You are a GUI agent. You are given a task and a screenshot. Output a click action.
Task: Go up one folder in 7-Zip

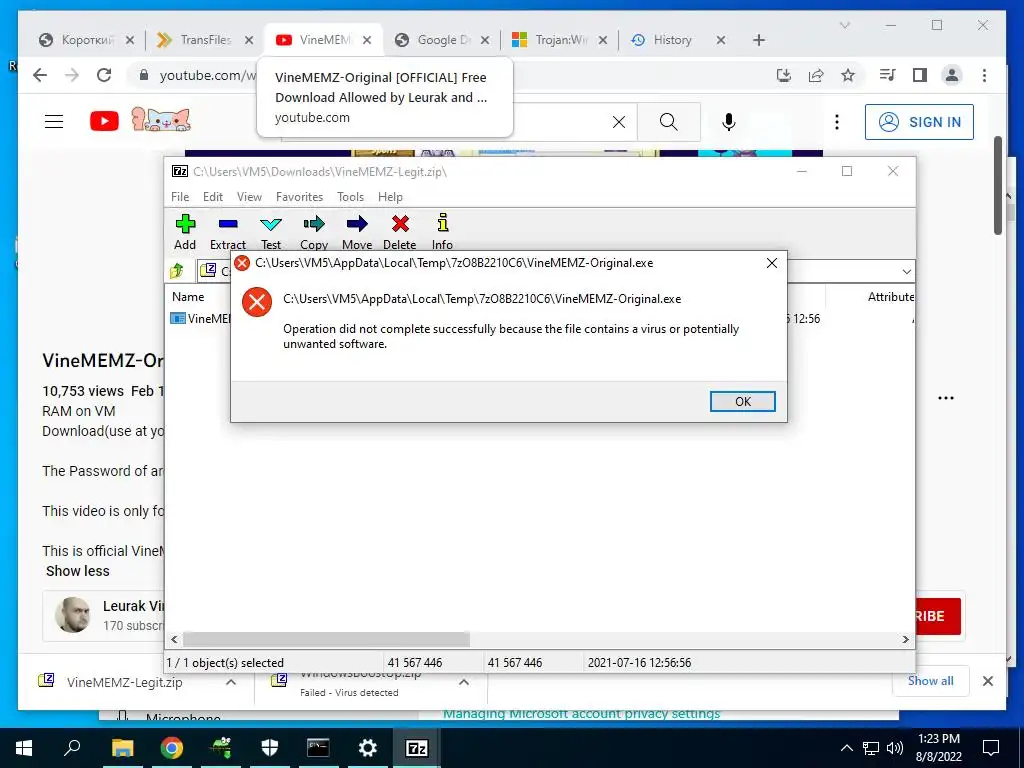point(177,270)
